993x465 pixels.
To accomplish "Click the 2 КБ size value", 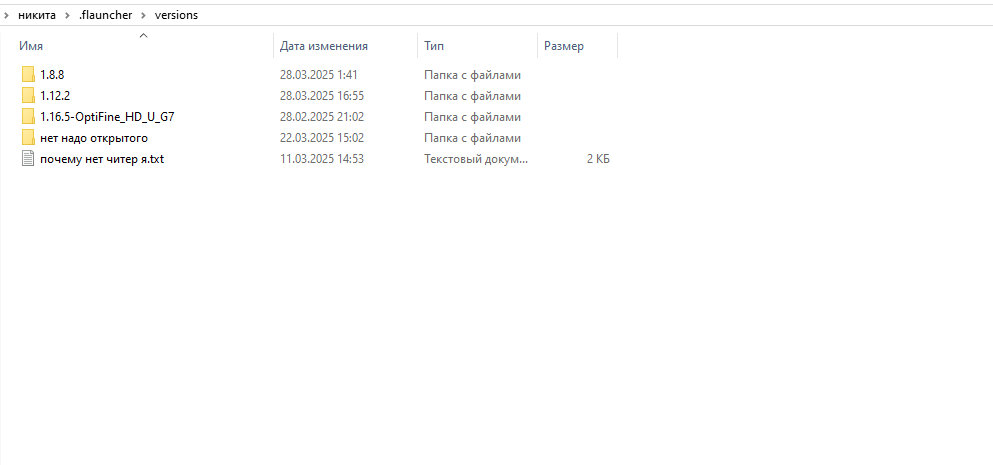I will pos(598,159).
